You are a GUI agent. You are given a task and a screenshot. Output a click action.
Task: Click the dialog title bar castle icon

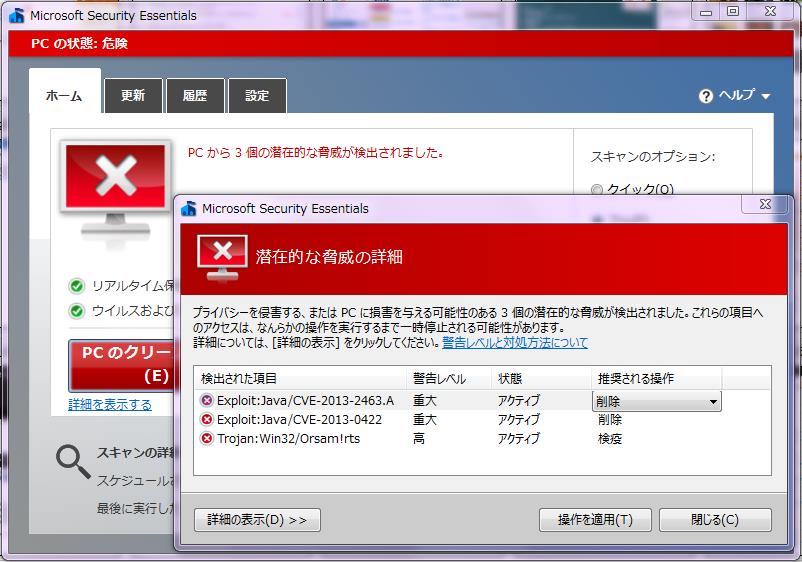[x=189, y=209]
